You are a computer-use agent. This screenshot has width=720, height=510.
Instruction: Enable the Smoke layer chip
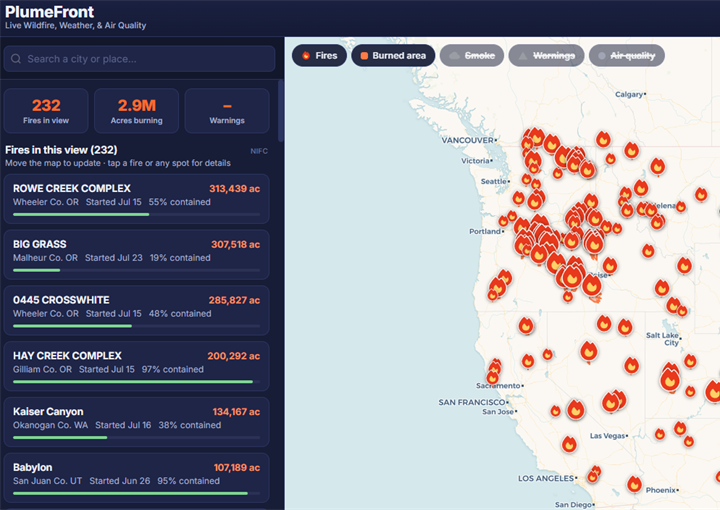tap(472, 56)
